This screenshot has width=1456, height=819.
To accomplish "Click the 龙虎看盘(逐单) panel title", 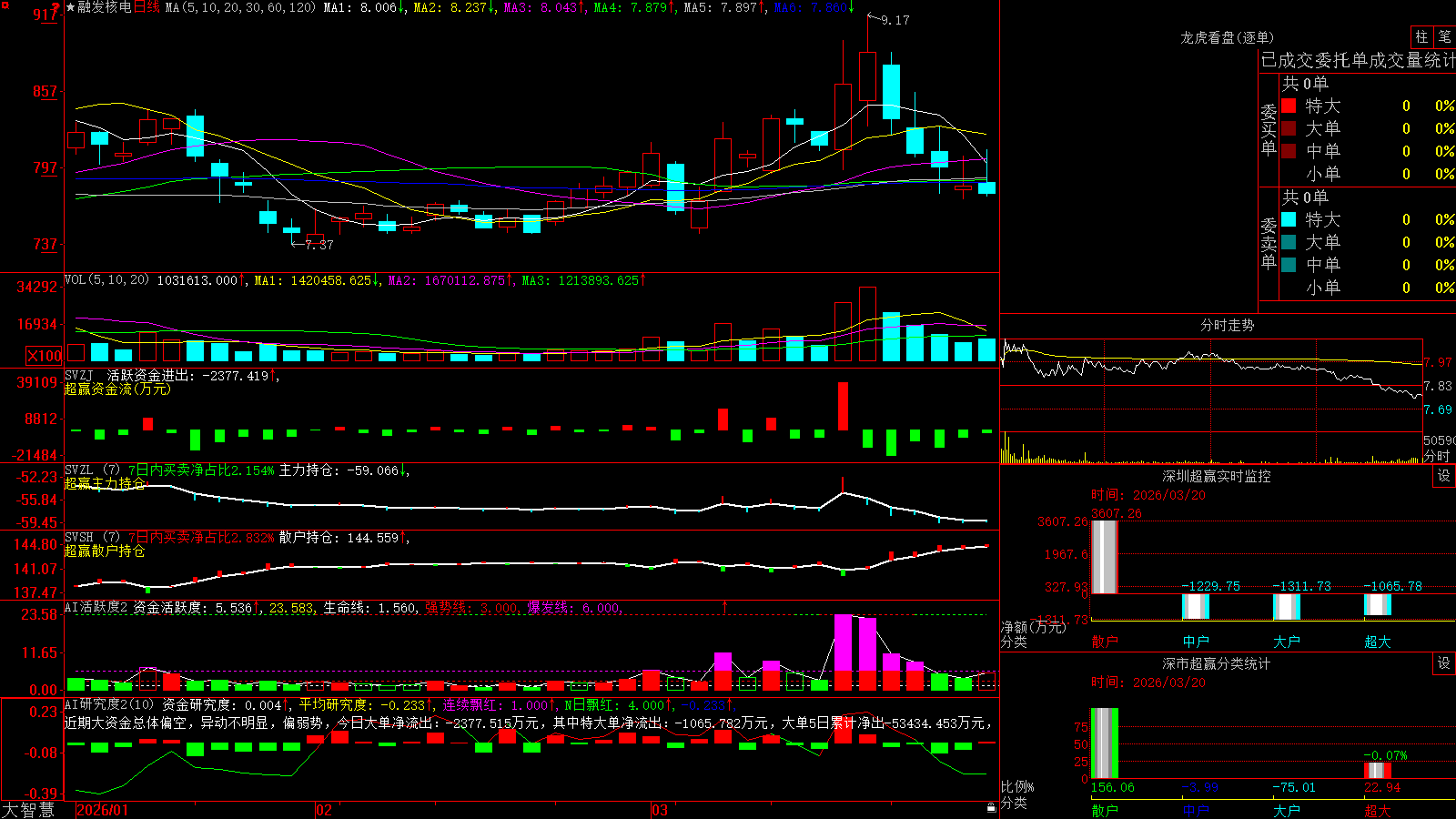I will pyautogui.click(x=1227, y=37).
